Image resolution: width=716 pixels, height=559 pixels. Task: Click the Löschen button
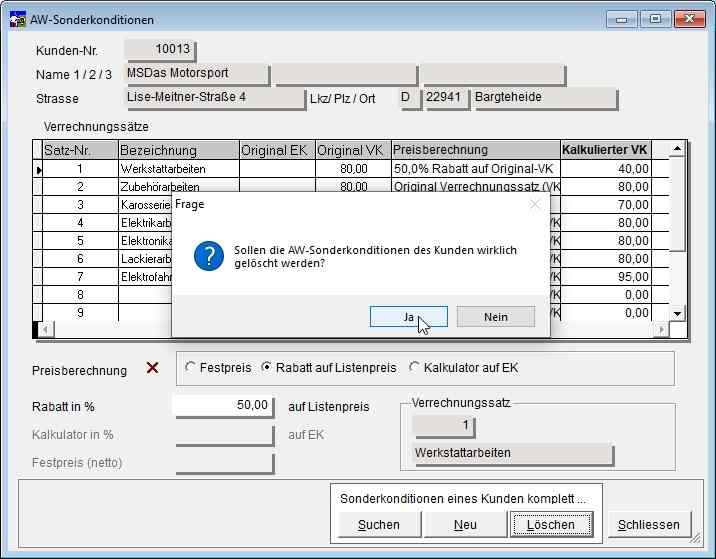pos(551,525)
